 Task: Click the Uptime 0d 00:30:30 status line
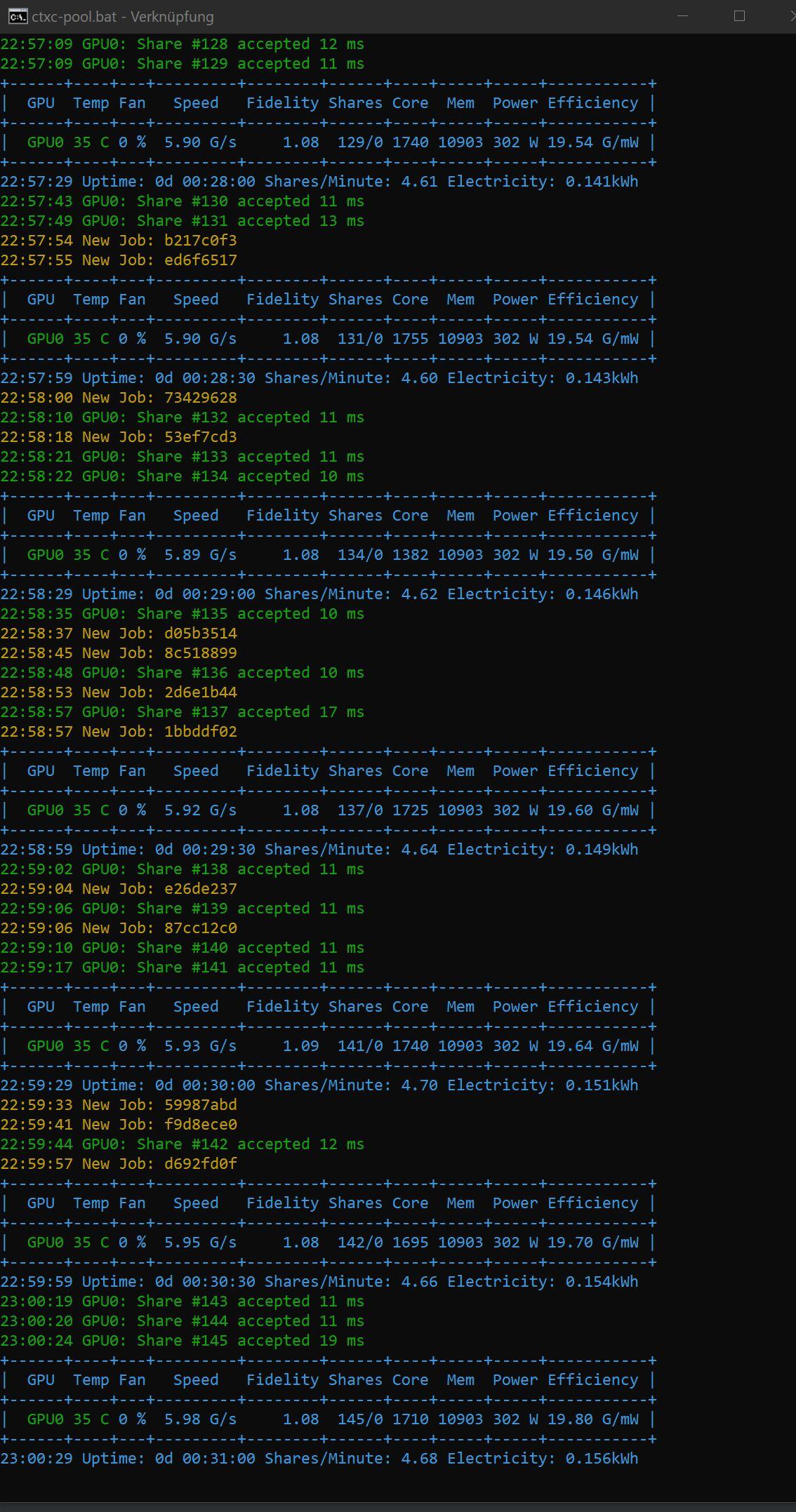click(x=319, y=1282)
